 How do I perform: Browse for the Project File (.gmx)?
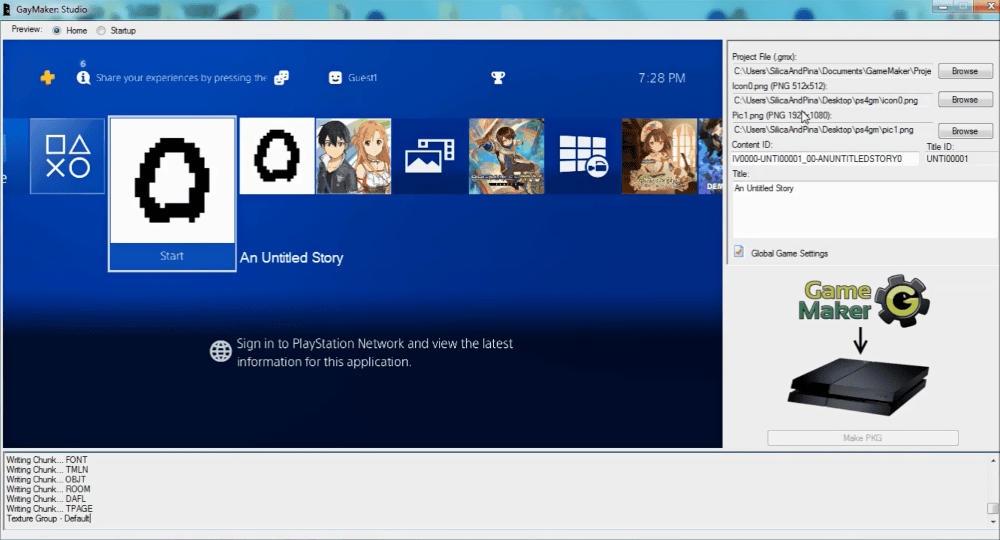point(964,71)
